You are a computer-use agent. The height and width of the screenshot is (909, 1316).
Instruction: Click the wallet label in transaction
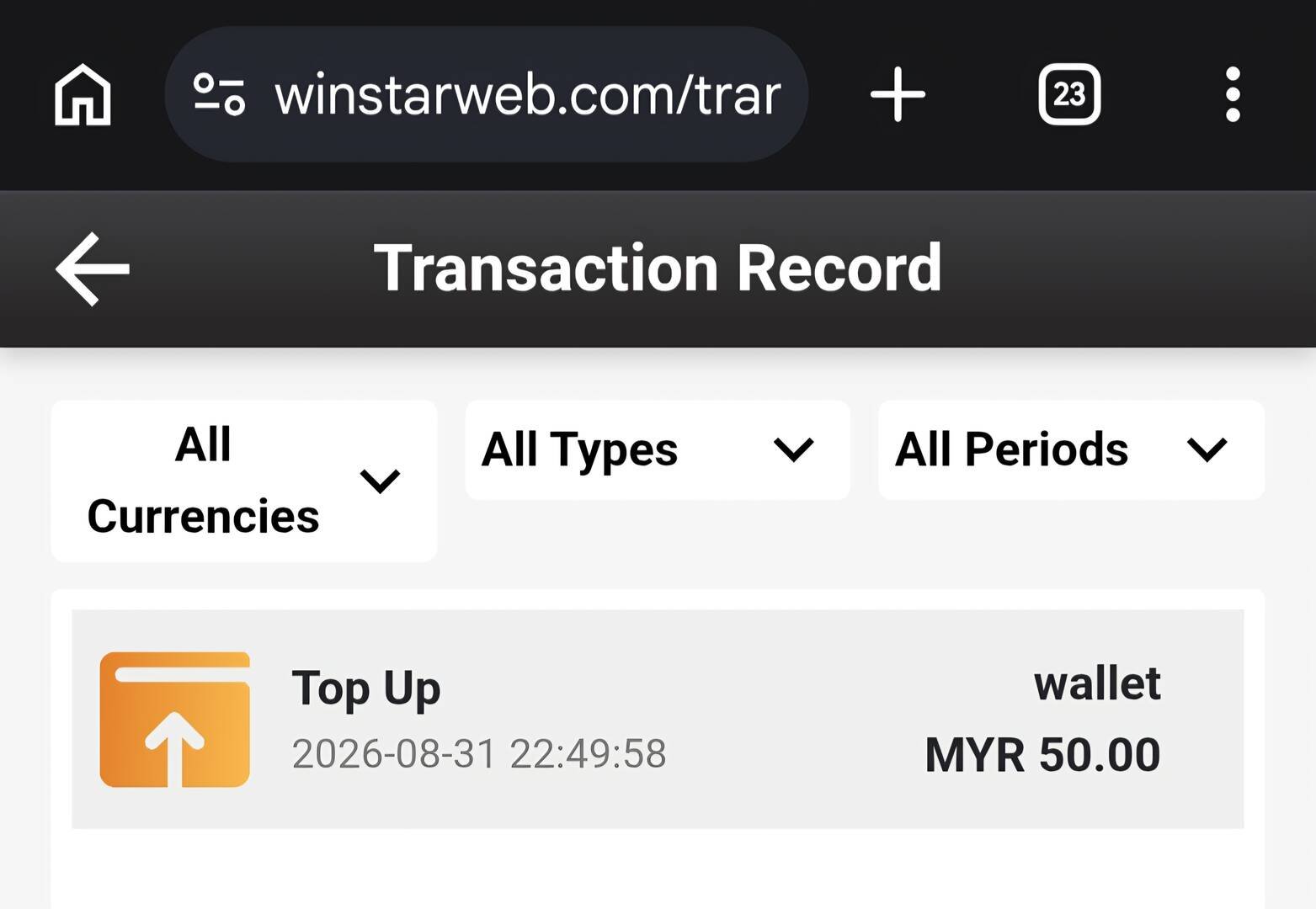tap(1097, 683)
